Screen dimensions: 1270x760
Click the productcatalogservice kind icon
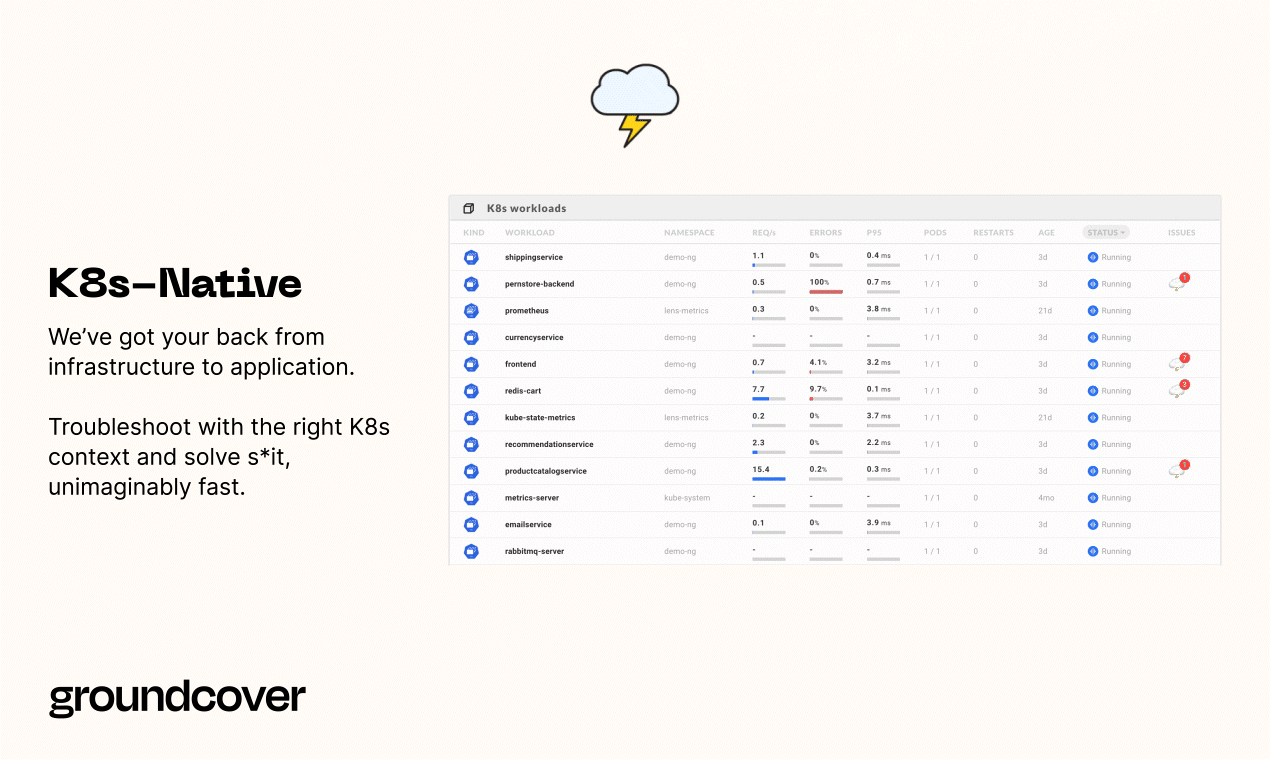click(x=471, y=471)
